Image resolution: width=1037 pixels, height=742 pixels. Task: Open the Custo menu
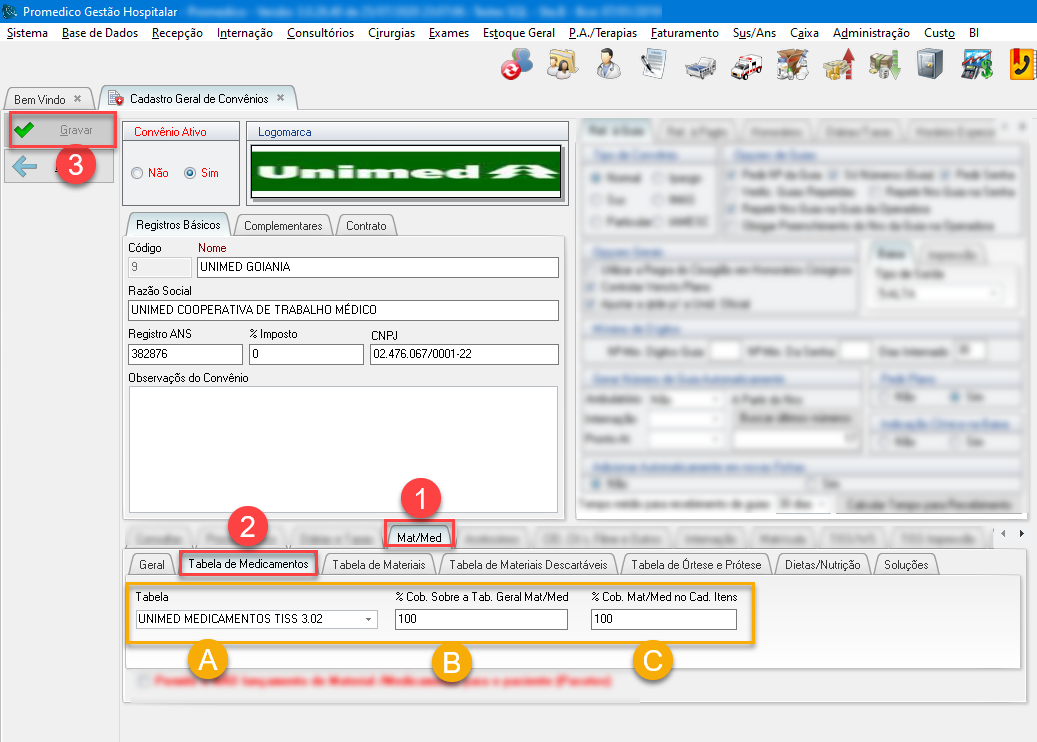click(x=939, y=33)
